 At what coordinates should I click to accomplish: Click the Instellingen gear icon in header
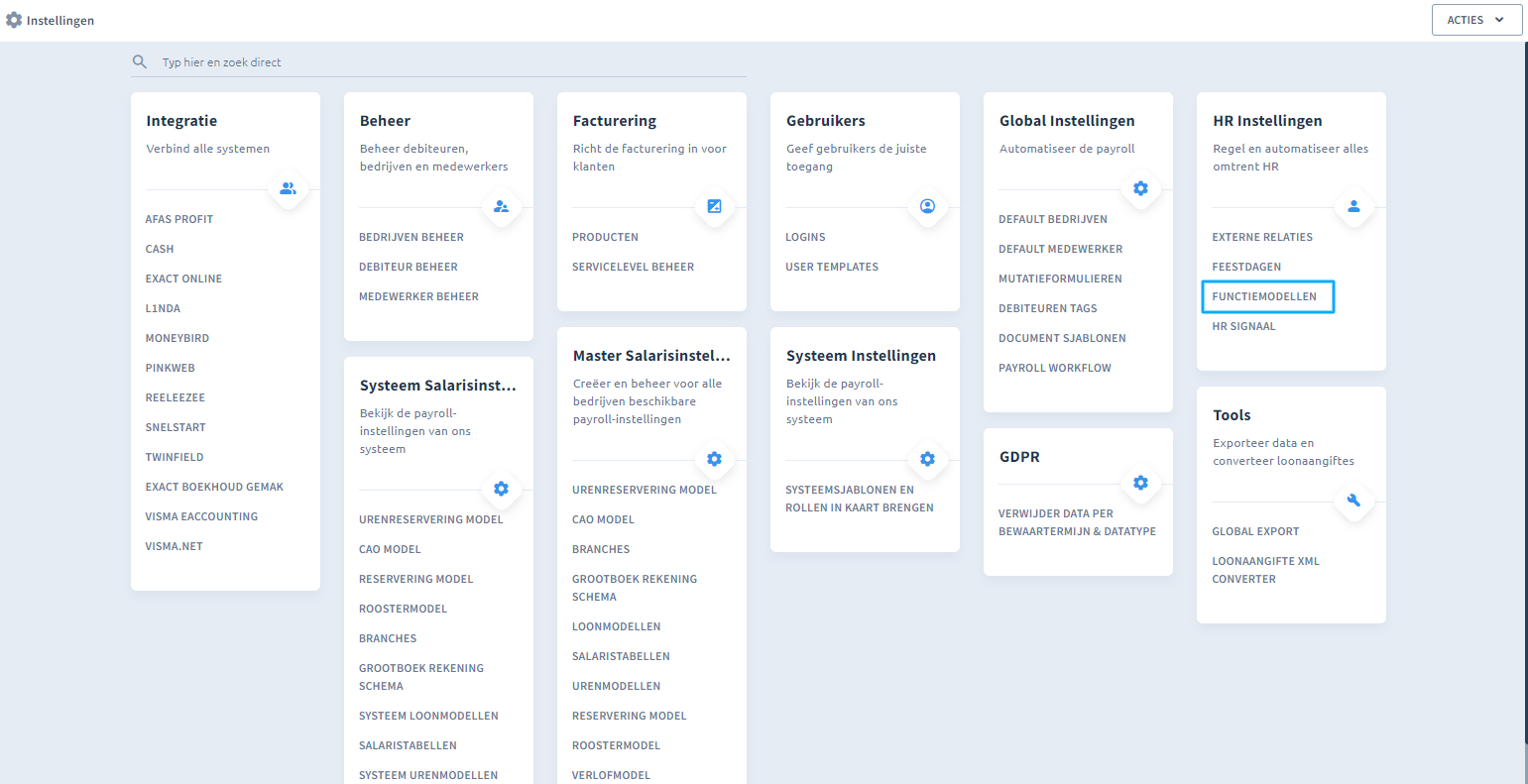click(14, 20)
